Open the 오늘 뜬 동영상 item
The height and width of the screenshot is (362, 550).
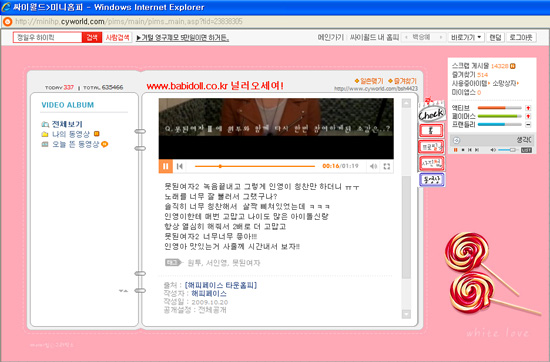coord(75,144)
